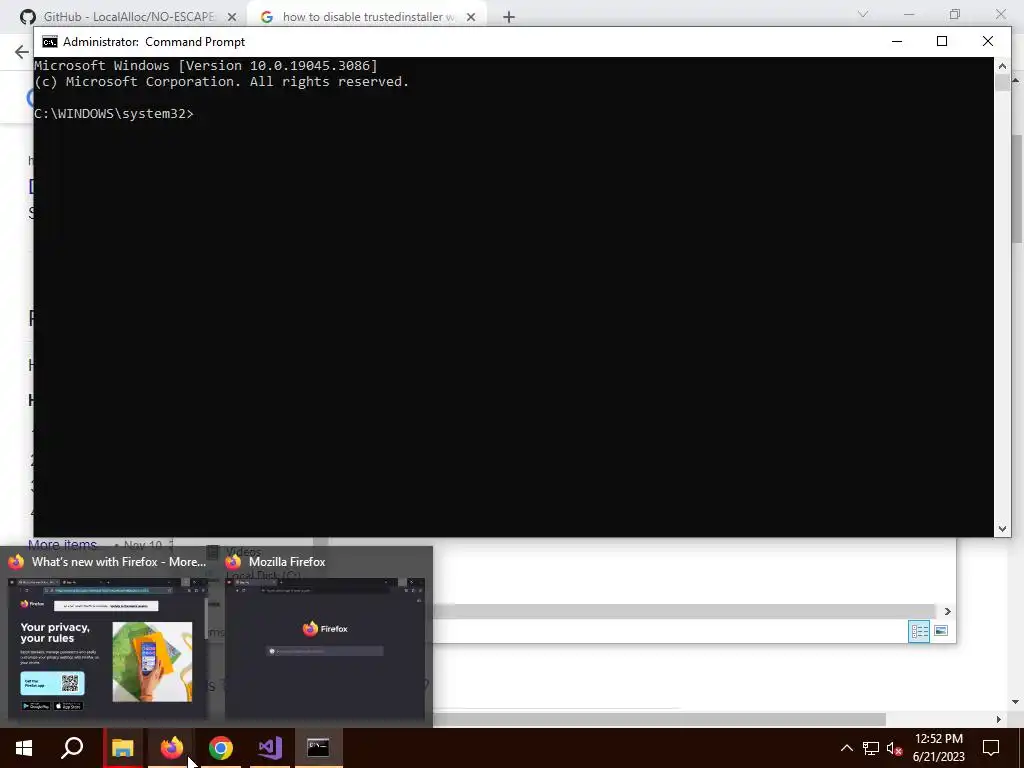Image resolution: width=1024 pixels, height=768 pixels.
Task: Open Visual Studio from the taskbar
Action: [x=270, y=748]
